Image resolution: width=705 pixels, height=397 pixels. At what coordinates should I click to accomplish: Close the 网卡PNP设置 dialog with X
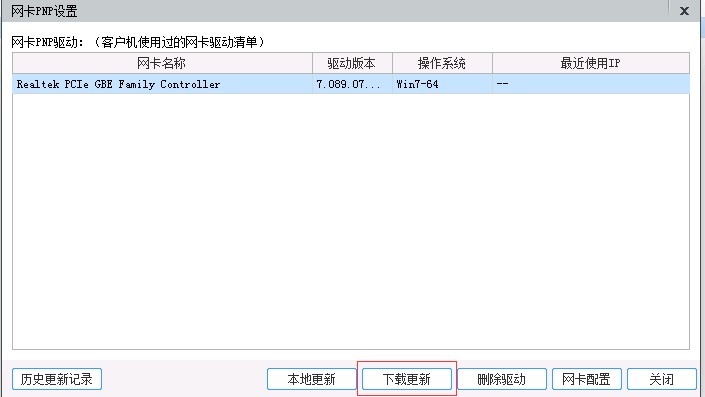click(684, 11)
